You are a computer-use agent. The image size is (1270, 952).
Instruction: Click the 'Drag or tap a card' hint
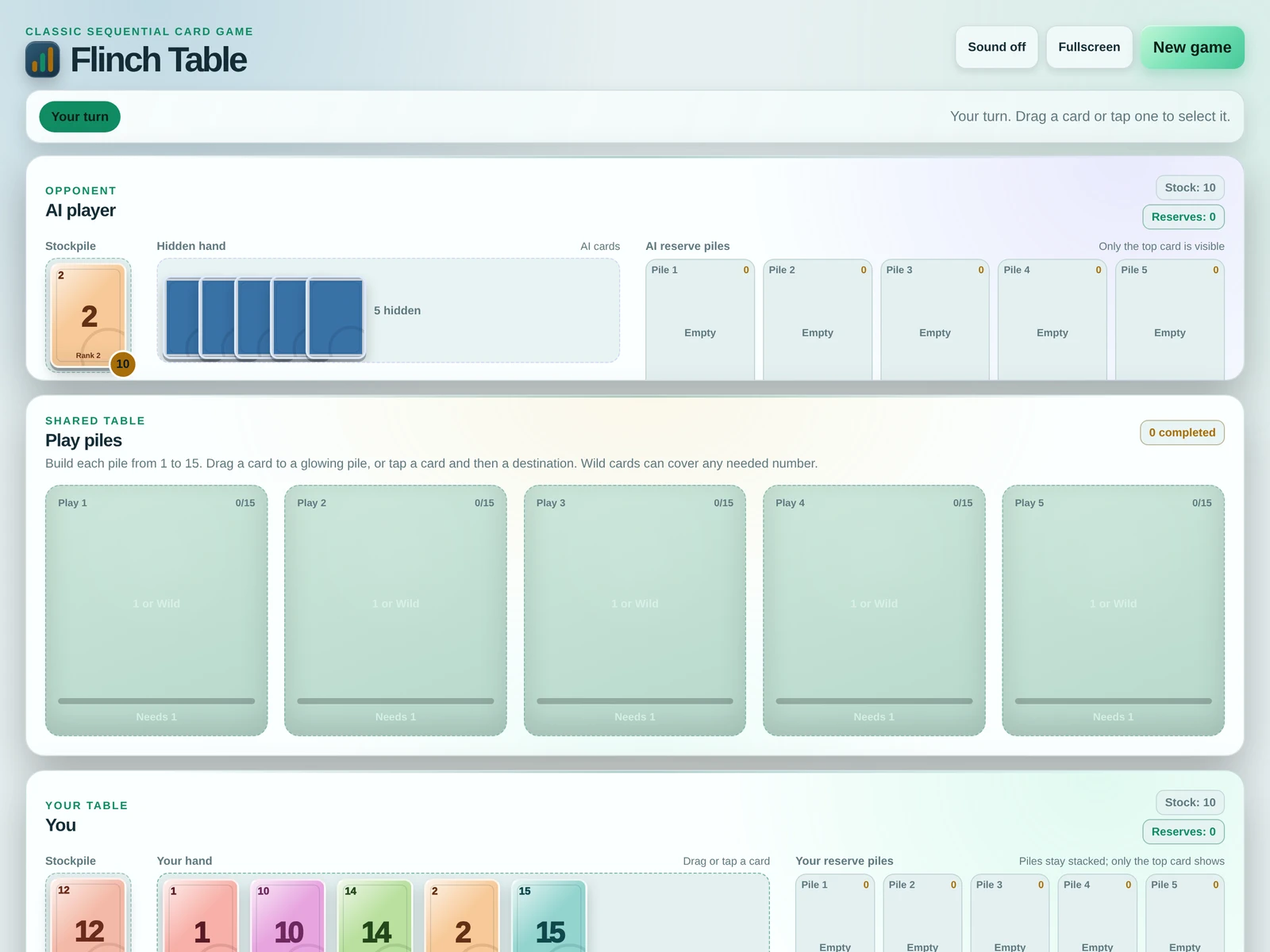(726, 861)
